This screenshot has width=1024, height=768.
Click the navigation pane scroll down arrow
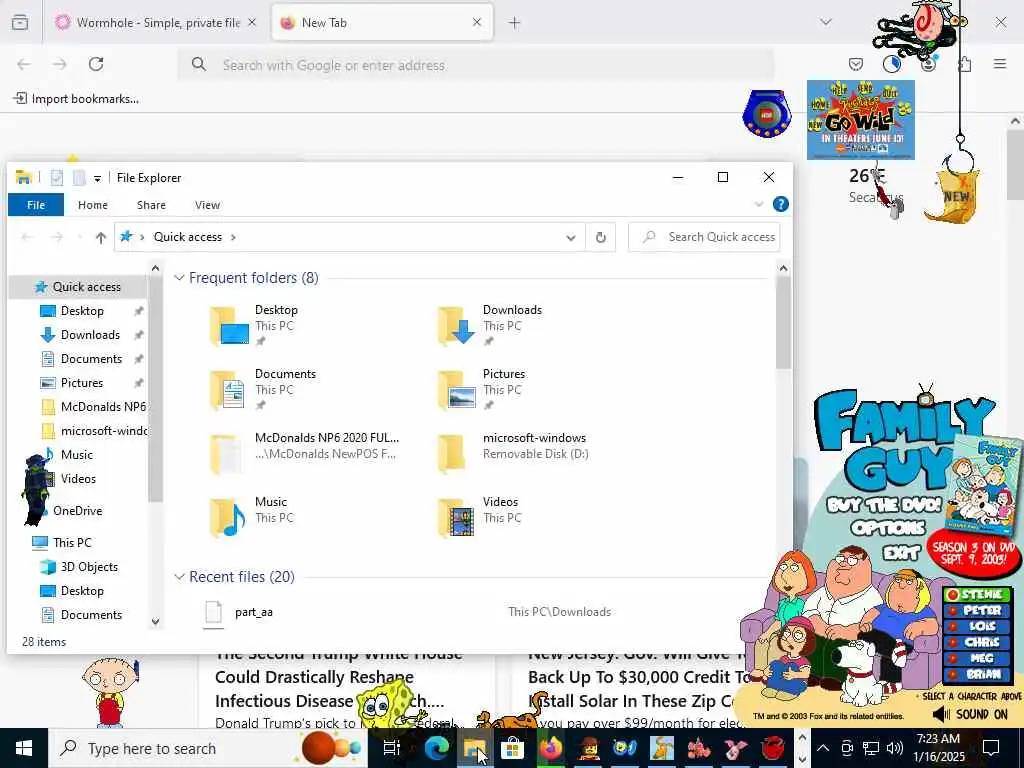(x=155, y=622)
